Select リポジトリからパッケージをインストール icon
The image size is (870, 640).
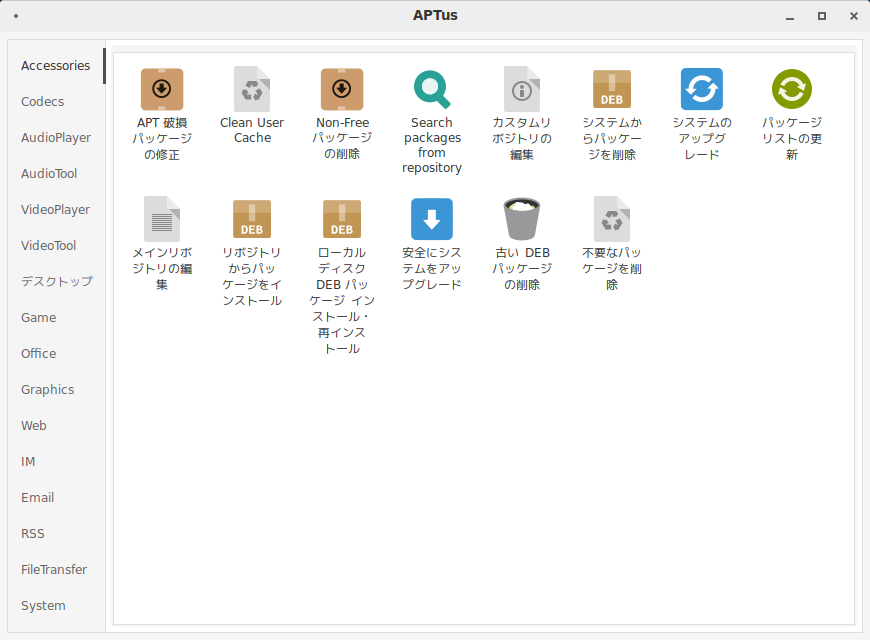pos(252,219)
